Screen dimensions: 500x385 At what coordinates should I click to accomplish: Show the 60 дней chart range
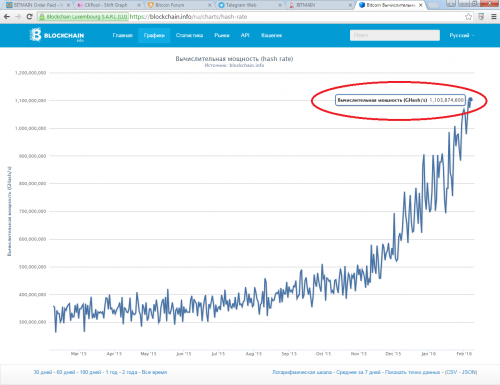click(65, 372)
